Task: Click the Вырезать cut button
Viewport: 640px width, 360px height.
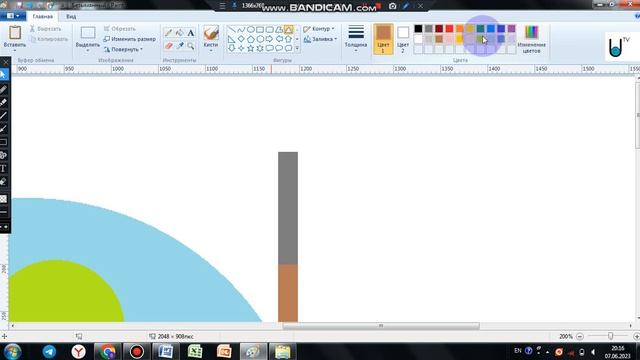Action: click(x=45, y=29)
